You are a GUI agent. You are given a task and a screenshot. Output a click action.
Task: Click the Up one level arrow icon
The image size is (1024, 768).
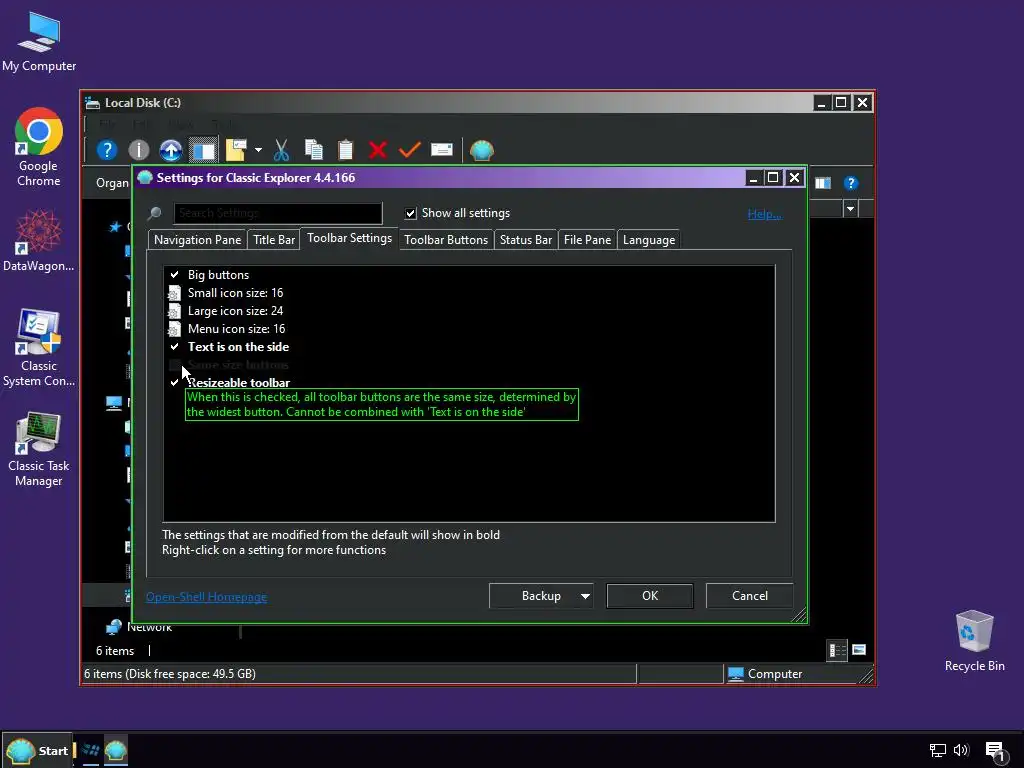171,150
